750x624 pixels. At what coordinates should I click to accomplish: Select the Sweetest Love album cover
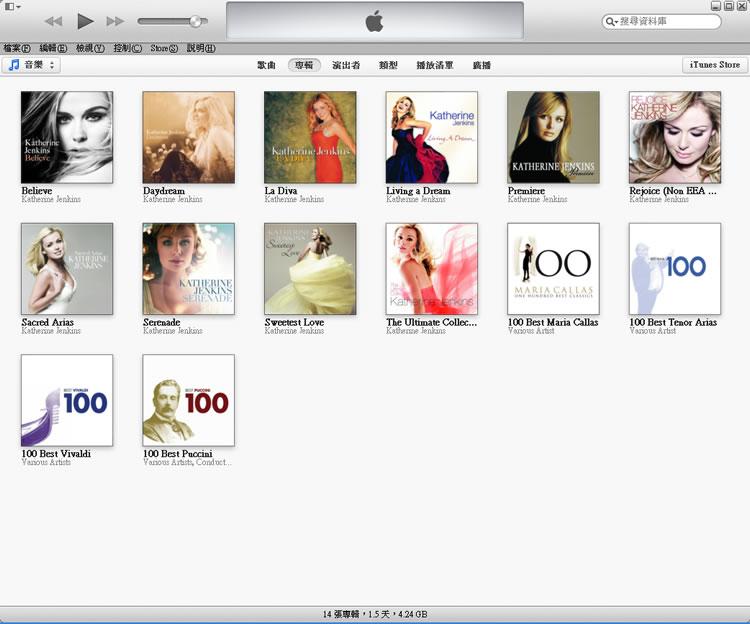pos(310,269)
